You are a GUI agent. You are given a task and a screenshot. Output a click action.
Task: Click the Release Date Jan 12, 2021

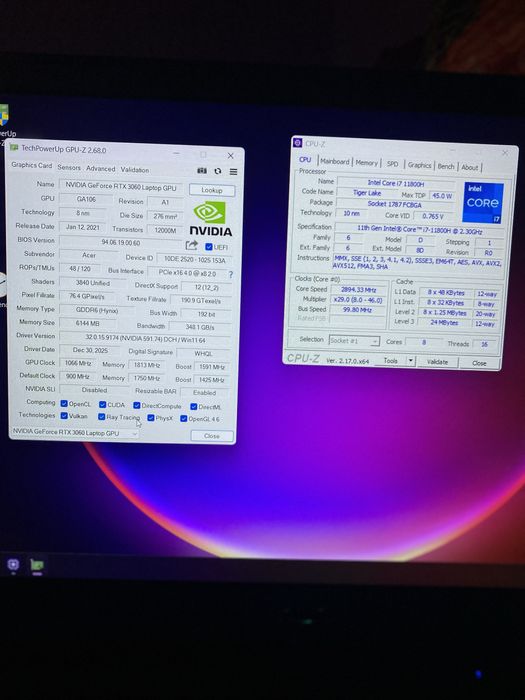[83, 227]
